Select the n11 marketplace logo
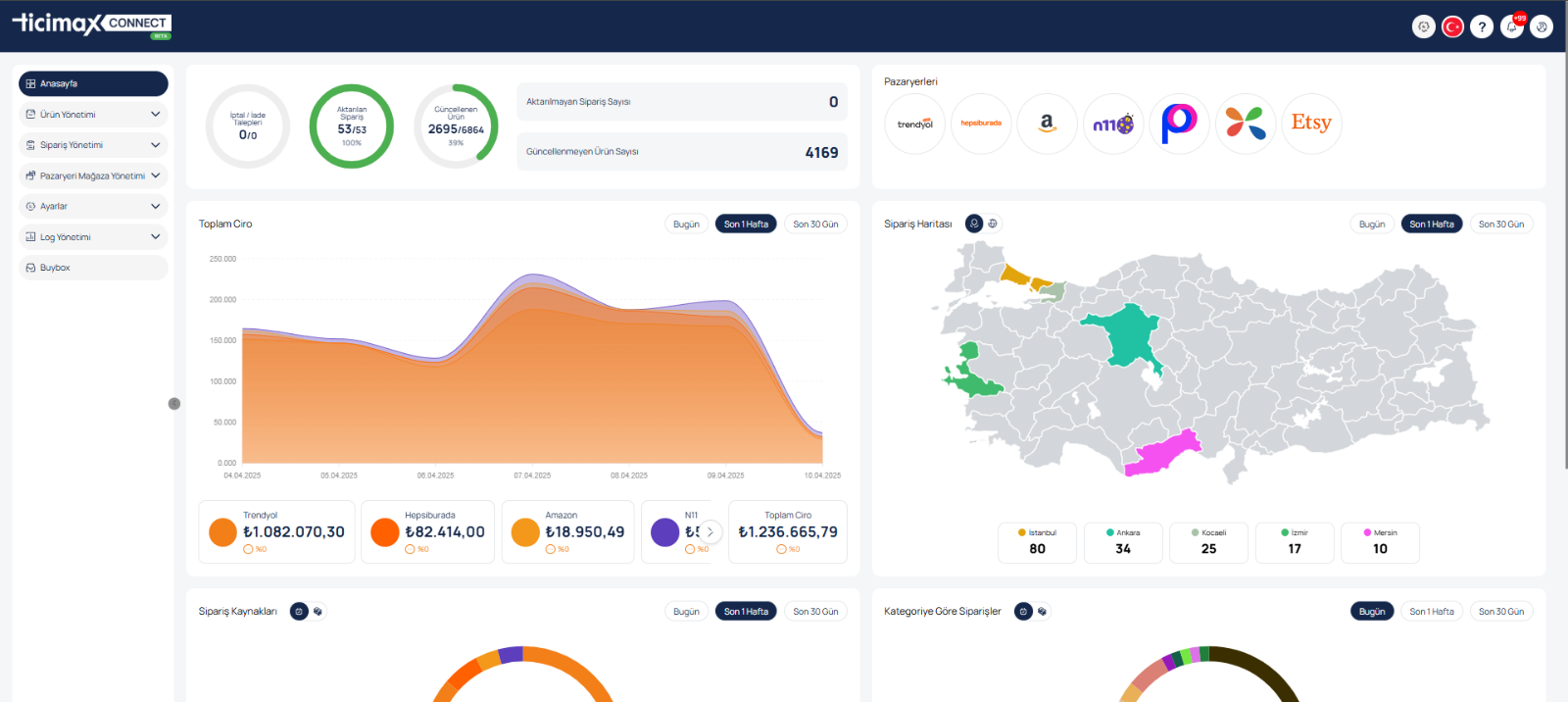 click(1113, 125)
